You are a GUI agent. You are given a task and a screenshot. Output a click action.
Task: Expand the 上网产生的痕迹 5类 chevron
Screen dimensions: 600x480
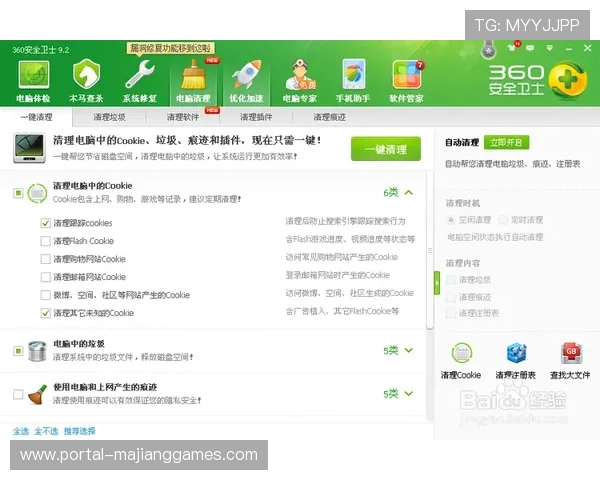[409, 393]
